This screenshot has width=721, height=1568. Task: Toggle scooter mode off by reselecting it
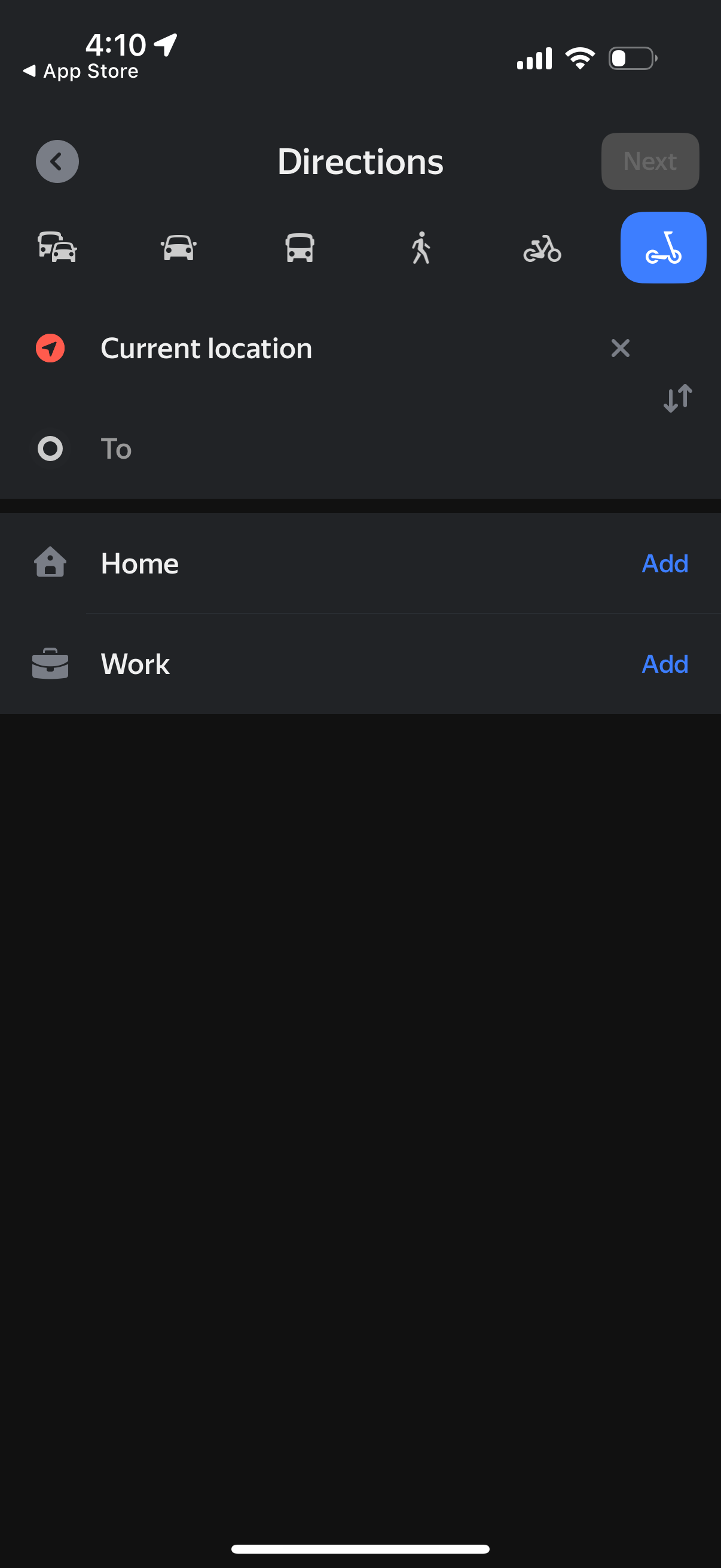point(662,248)
